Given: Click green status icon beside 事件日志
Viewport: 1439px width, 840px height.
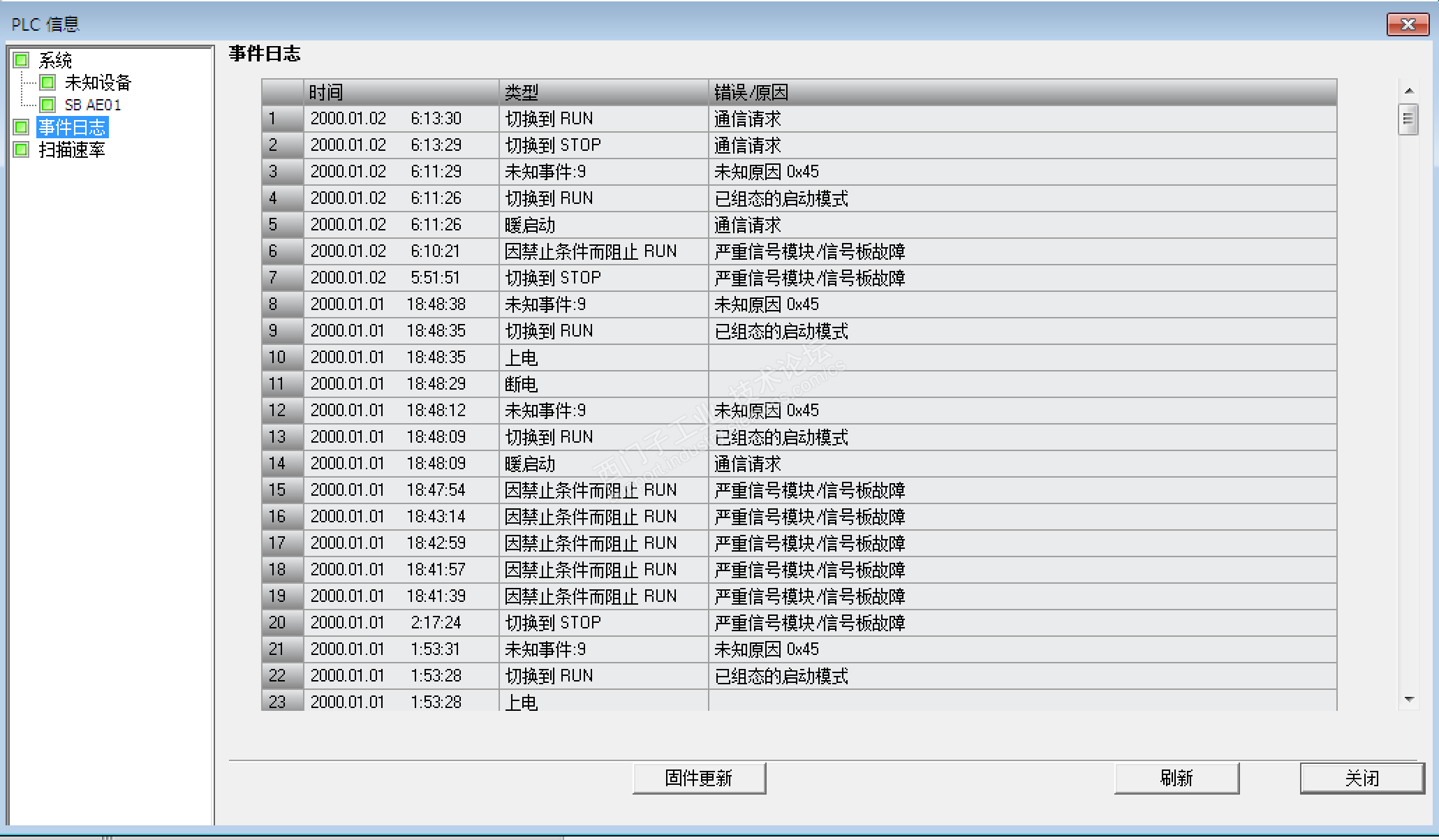Looking at the screenshot, I should [x=21, y=127].
